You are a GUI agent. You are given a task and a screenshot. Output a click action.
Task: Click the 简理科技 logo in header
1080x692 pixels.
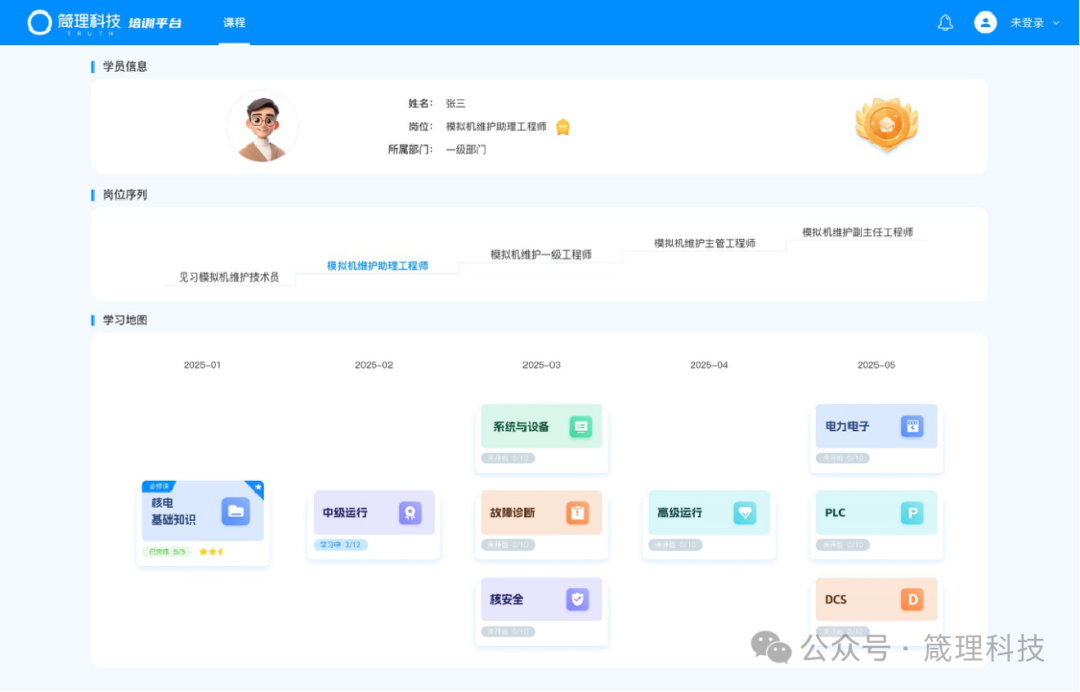coord(75,22)
